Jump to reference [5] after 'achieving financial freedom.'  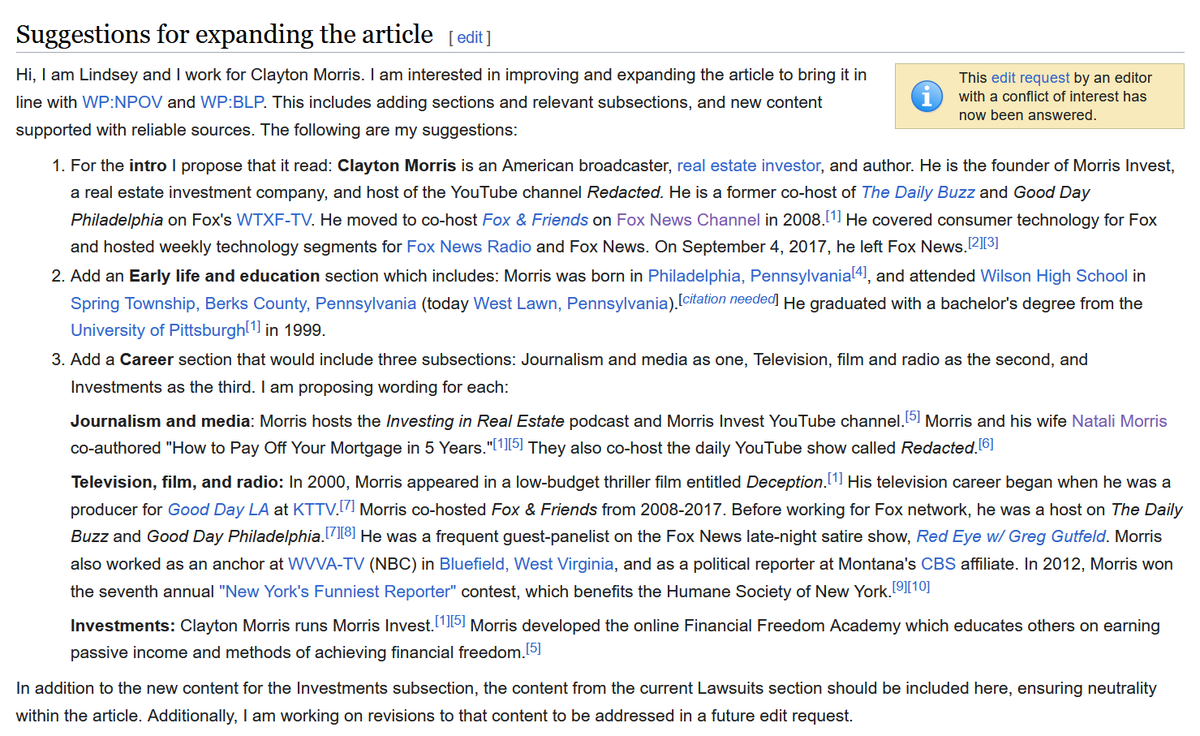[x=533, y=648]
